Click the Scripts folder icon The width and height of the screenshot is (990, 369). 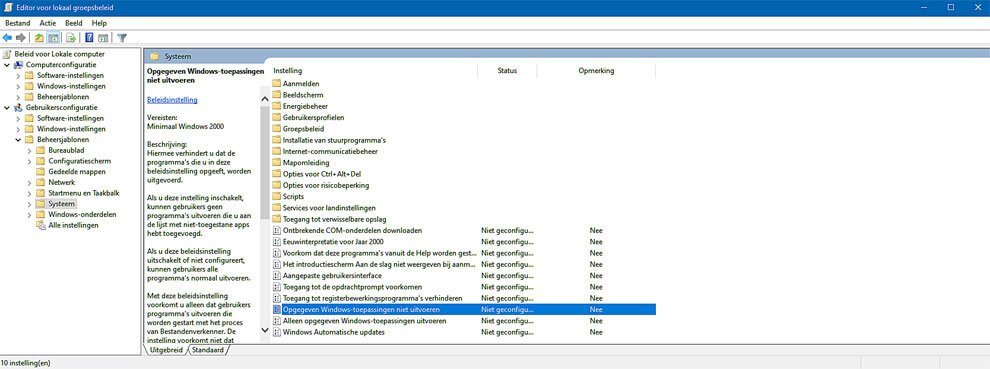(277, 197)
